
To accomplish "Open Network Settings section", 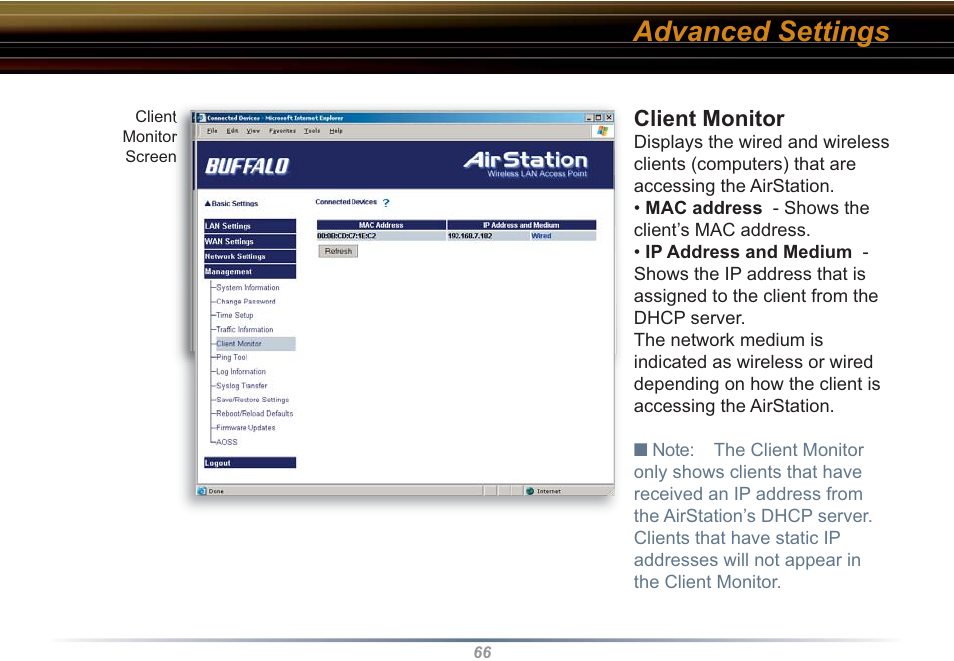I will coord(250,256).
